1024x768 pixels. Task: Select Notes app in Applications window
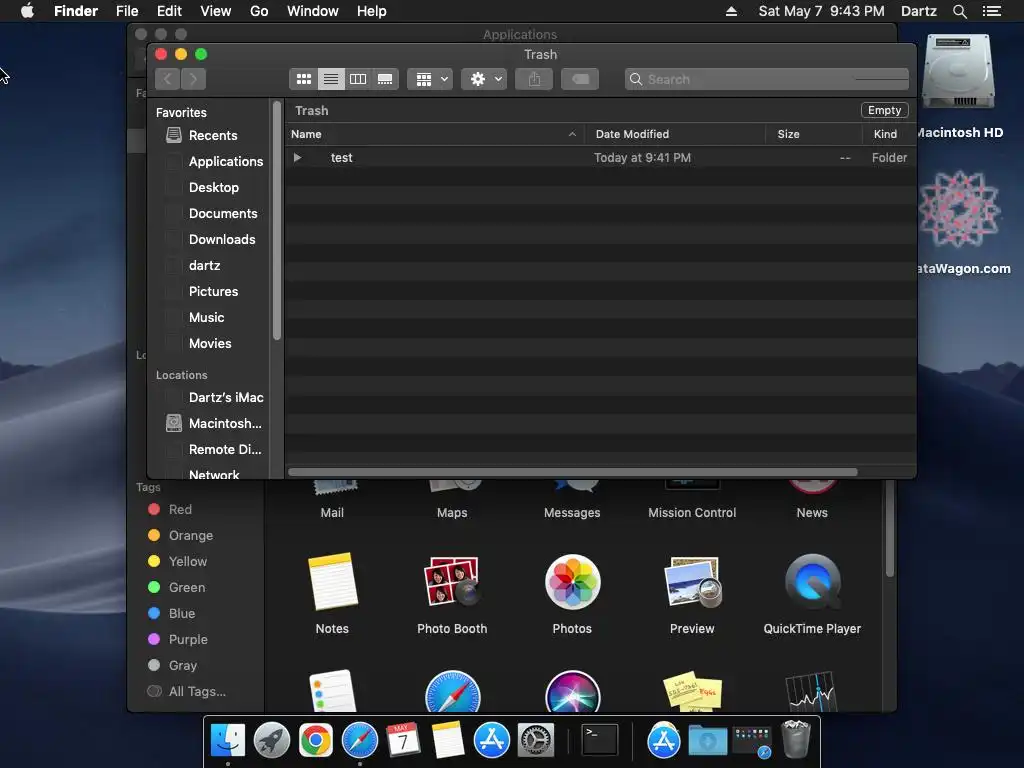pos(332,582)
